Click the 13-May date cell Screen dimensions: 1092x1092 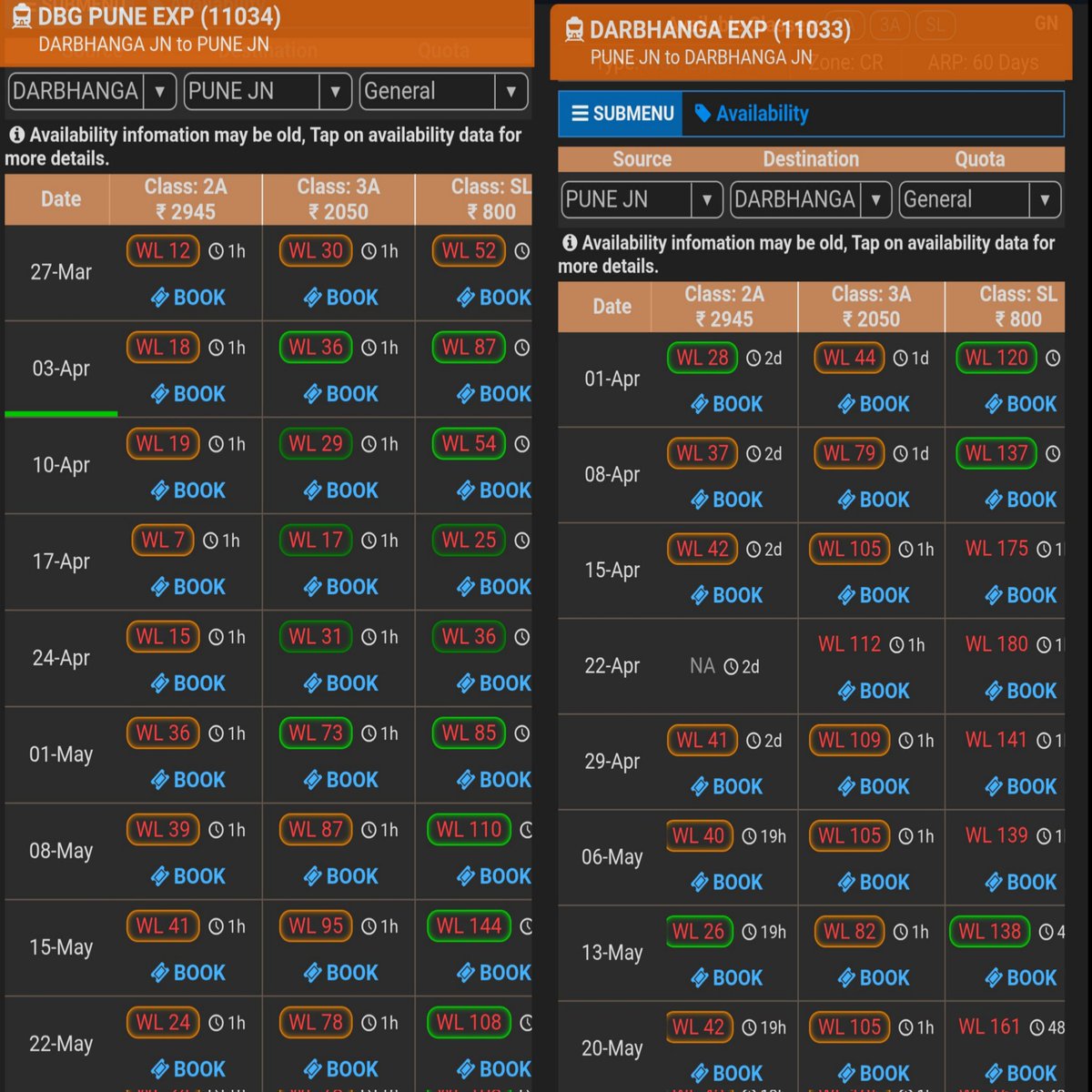coord(612,953)
